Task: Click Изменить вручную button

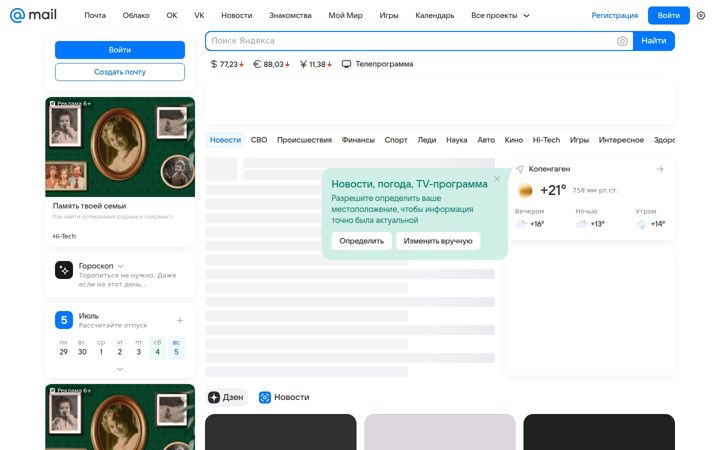Action: click(x=438, y=241)
